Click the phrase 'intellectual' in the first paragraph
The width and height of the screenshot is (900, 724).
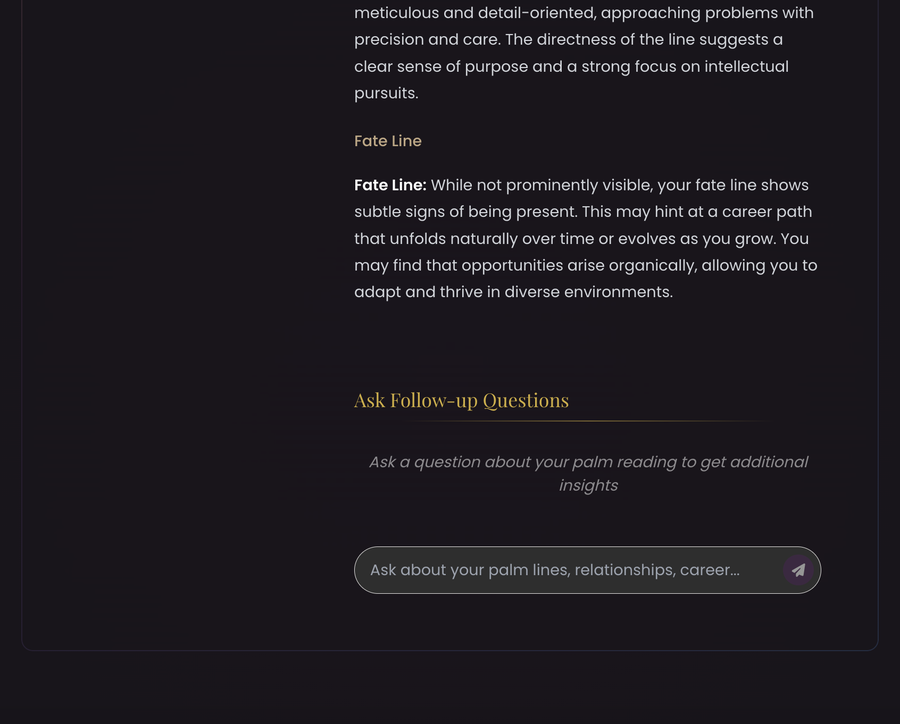pyautogui.click(x=746, y=67)
